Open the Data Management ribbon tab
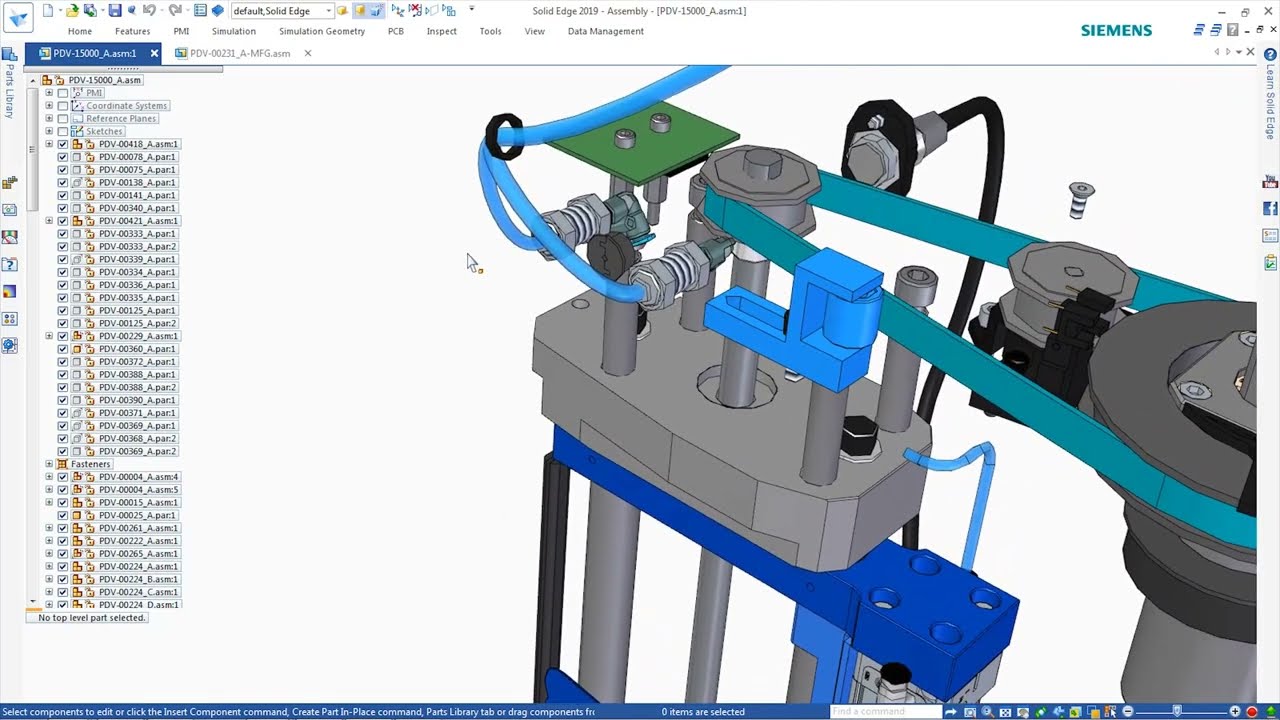Image resolution: width=1280 pixels, height=720 pixels. coord(606,31)
